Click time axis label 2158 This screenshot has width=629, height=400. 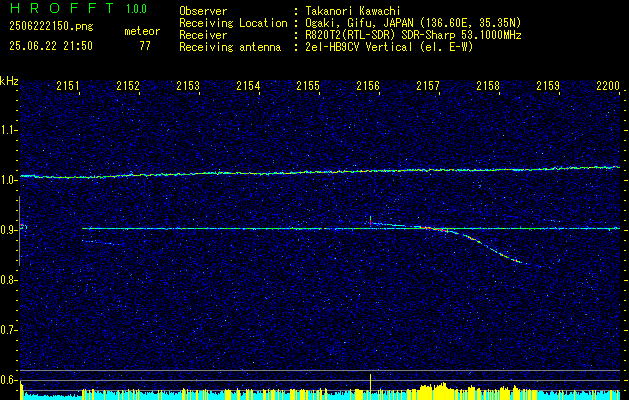[488, 86]
